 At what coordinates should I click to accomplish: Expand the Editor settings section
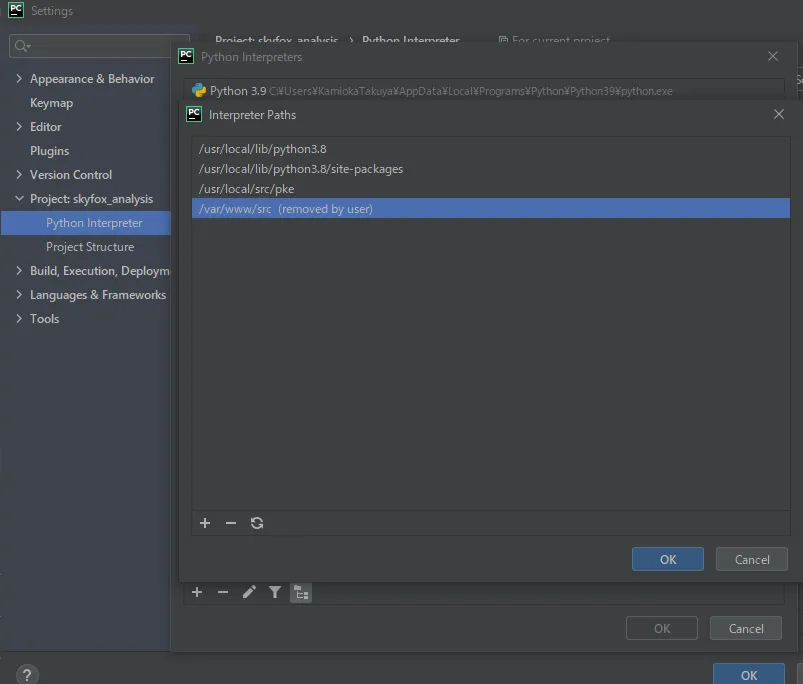coord(19,127)
